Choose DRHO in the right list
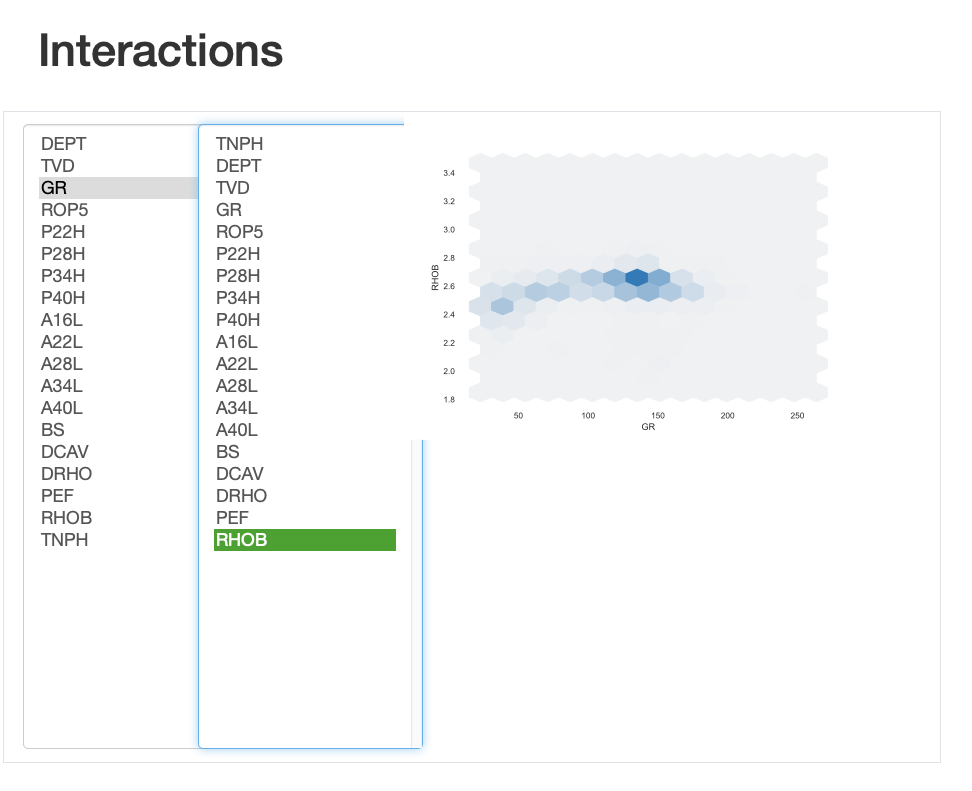This screenshot has height=791, width=972. click(241, 496)
